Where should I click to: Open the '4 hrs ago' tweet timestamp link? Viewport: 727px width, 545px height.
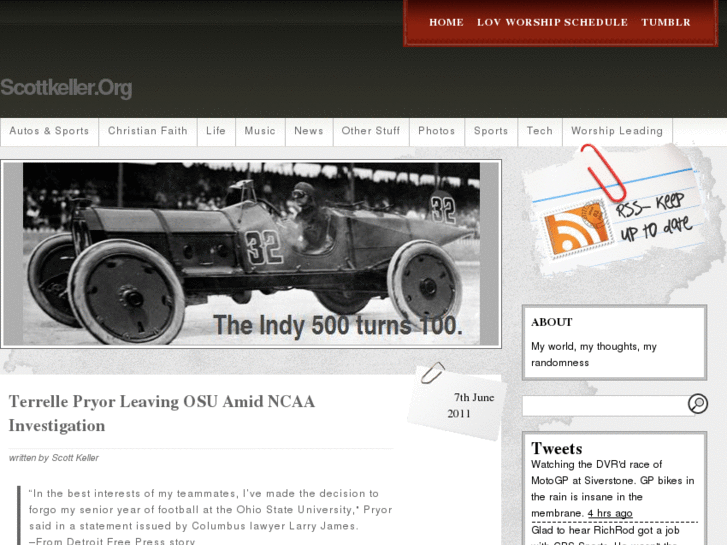coord(610,513)
